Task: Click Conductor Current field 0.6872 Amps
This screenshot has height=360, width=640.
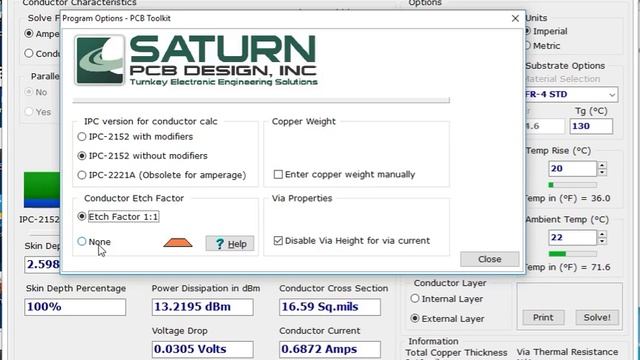Action: (330, 349)
